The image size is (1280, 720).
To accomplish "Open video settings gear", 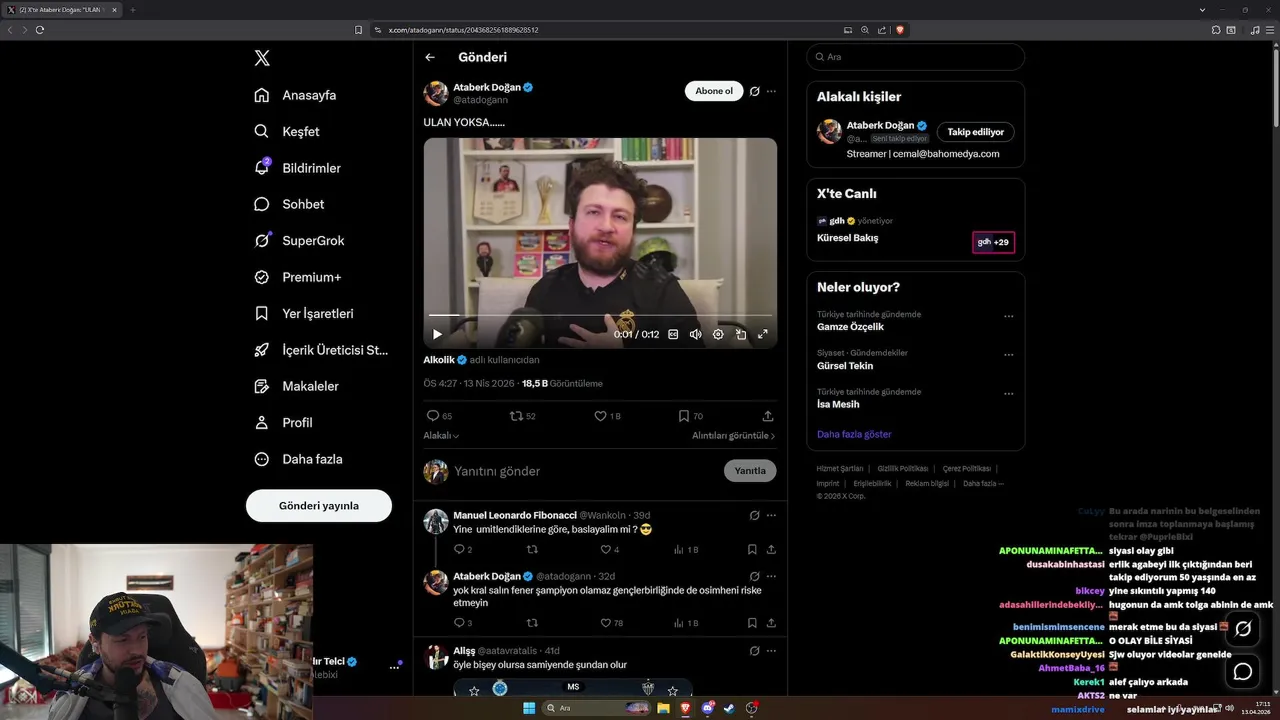I will pos(718,334).
